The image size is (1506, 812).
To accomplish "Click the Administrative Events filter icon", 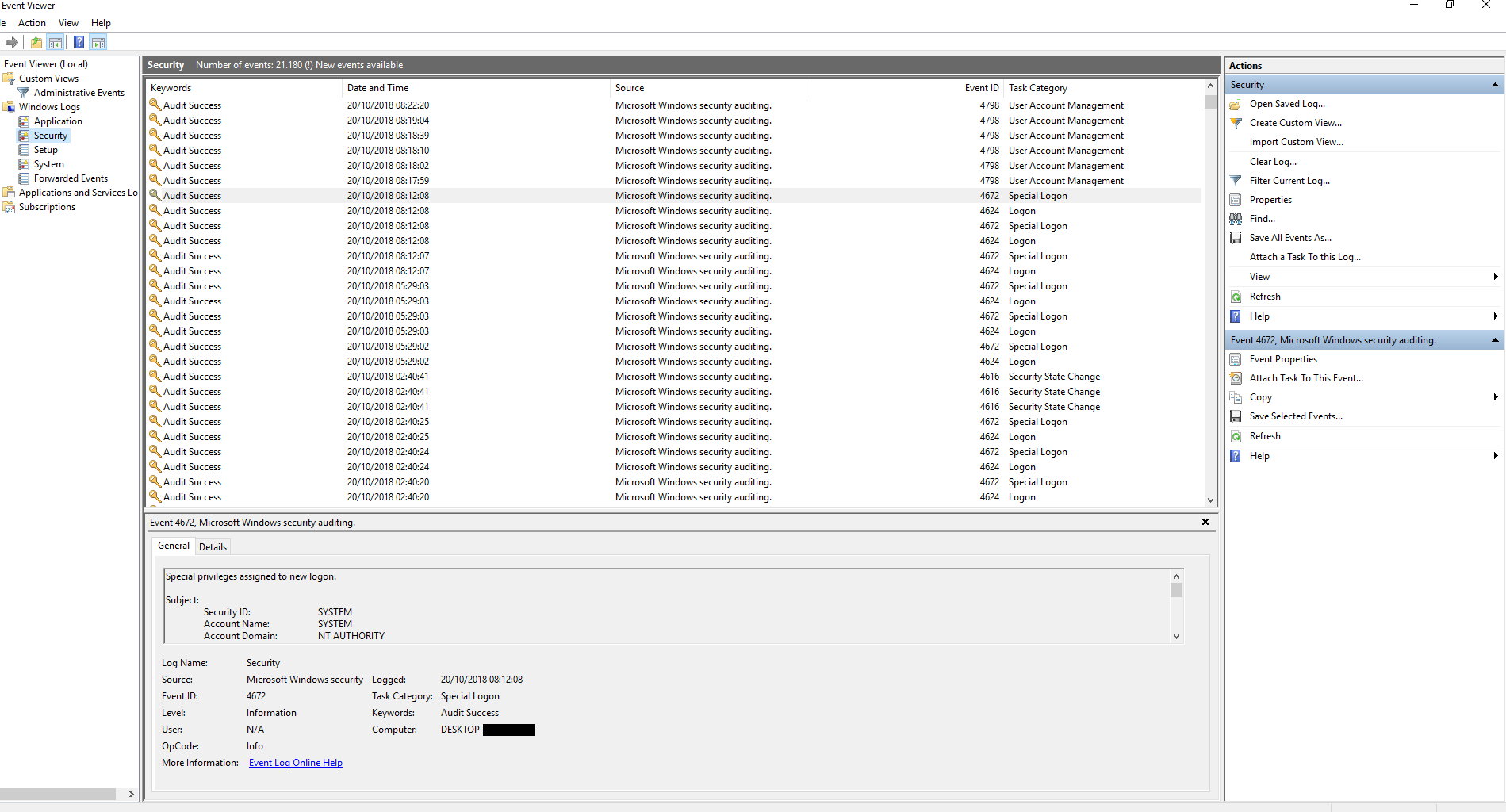I will 24,93.
